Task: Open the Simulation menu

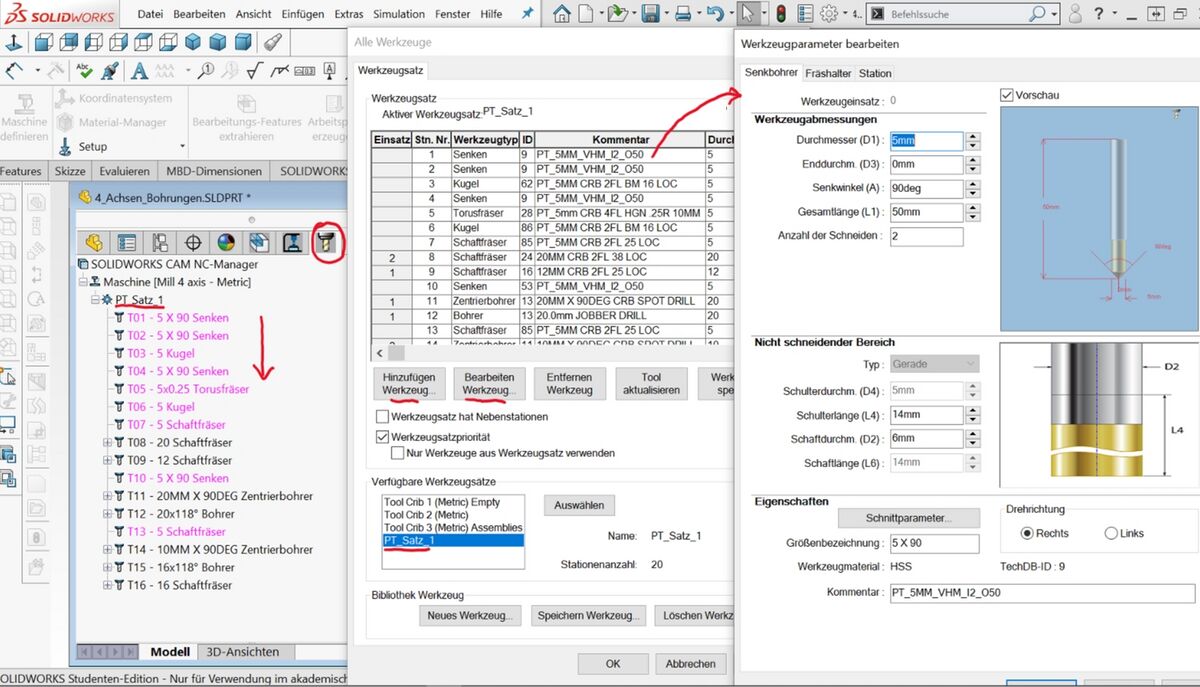Action: [x=399, y=14]
